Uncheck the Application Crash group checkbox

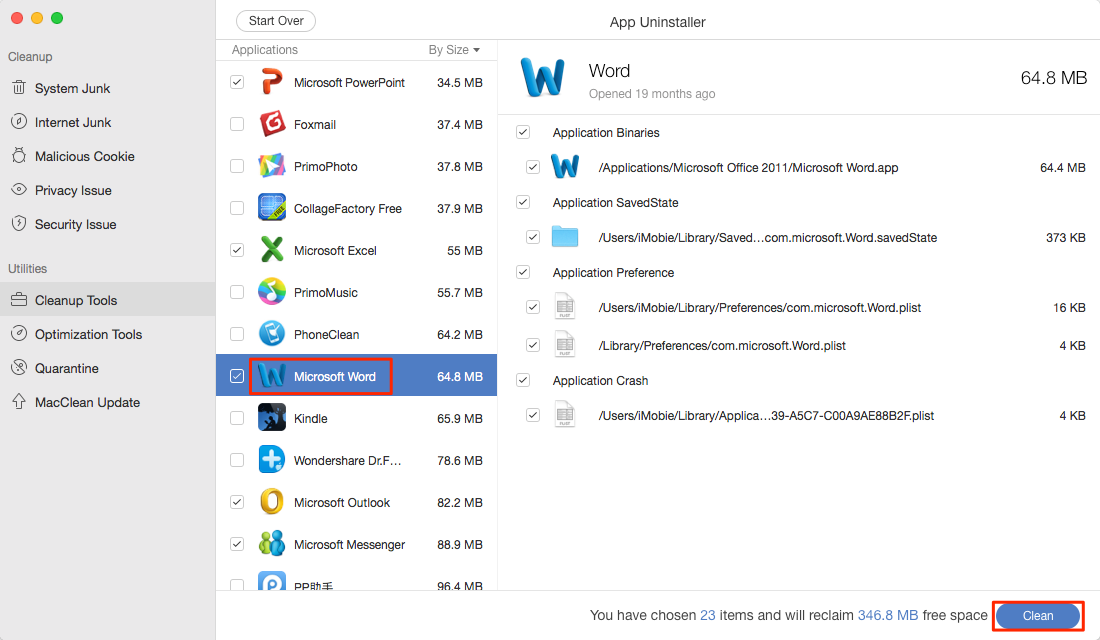click(523, 380)
